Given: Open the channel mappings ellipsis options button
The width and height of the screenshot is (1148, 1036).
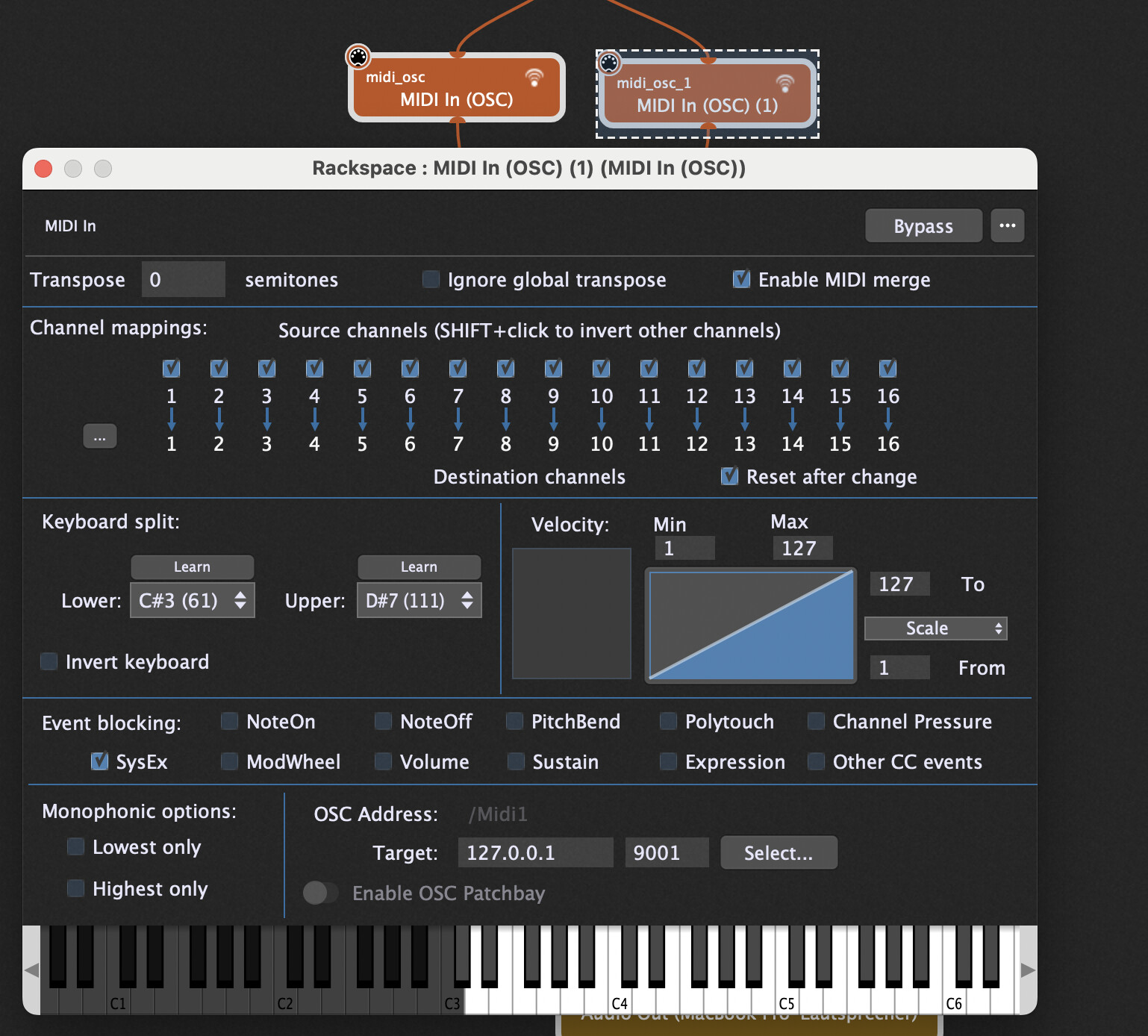Looking at the screenshot, I should tap(99, 437).
